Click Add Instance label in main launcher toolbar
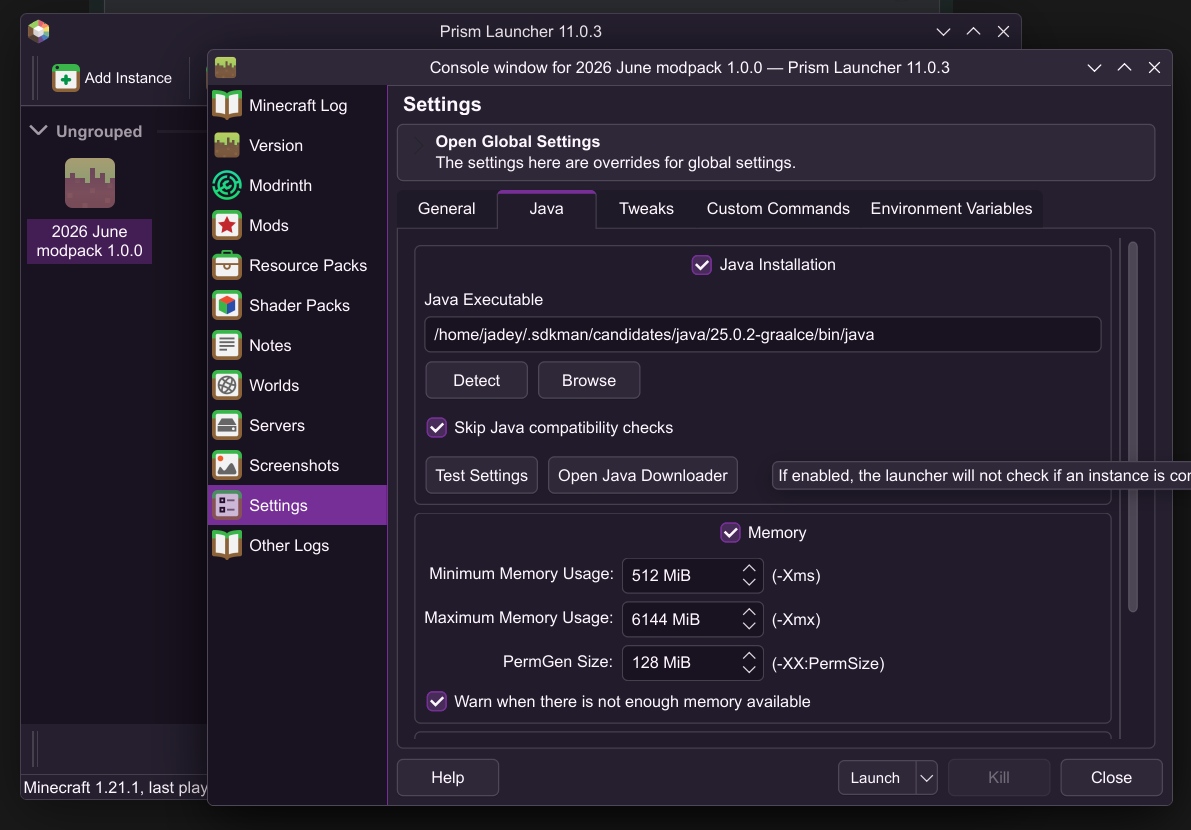Screen dimensions: 1191x830 point(128,78)
